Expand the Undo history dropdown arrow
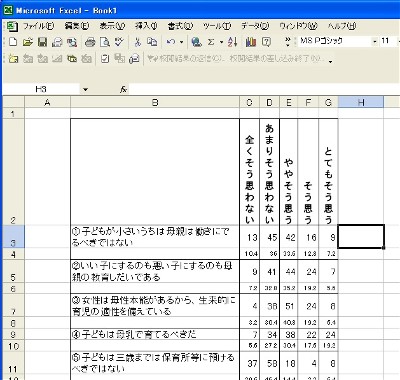The height and width of the screenshot is (380, 400). (181, 42)
